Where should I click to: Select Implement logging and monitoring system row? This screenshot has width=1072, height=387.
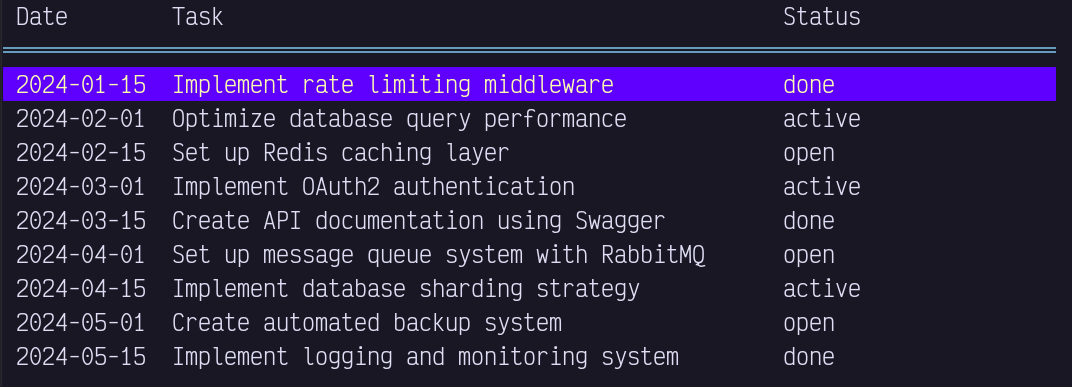point(529,357)
